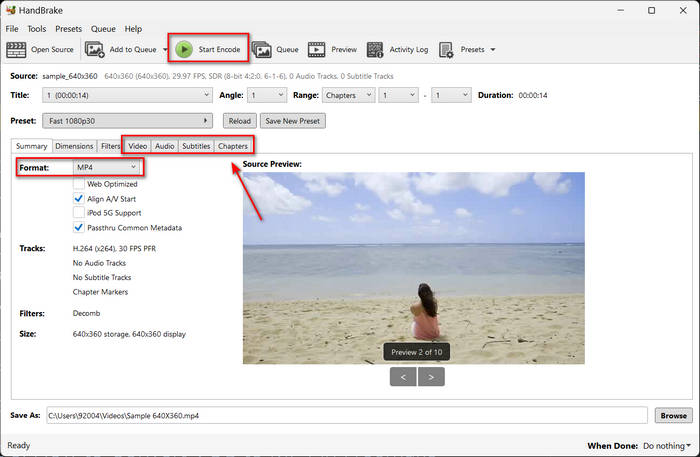Click the Preview film-frame icon
The width and height of the screenshot is (700, 457).
tap(317, 50)
